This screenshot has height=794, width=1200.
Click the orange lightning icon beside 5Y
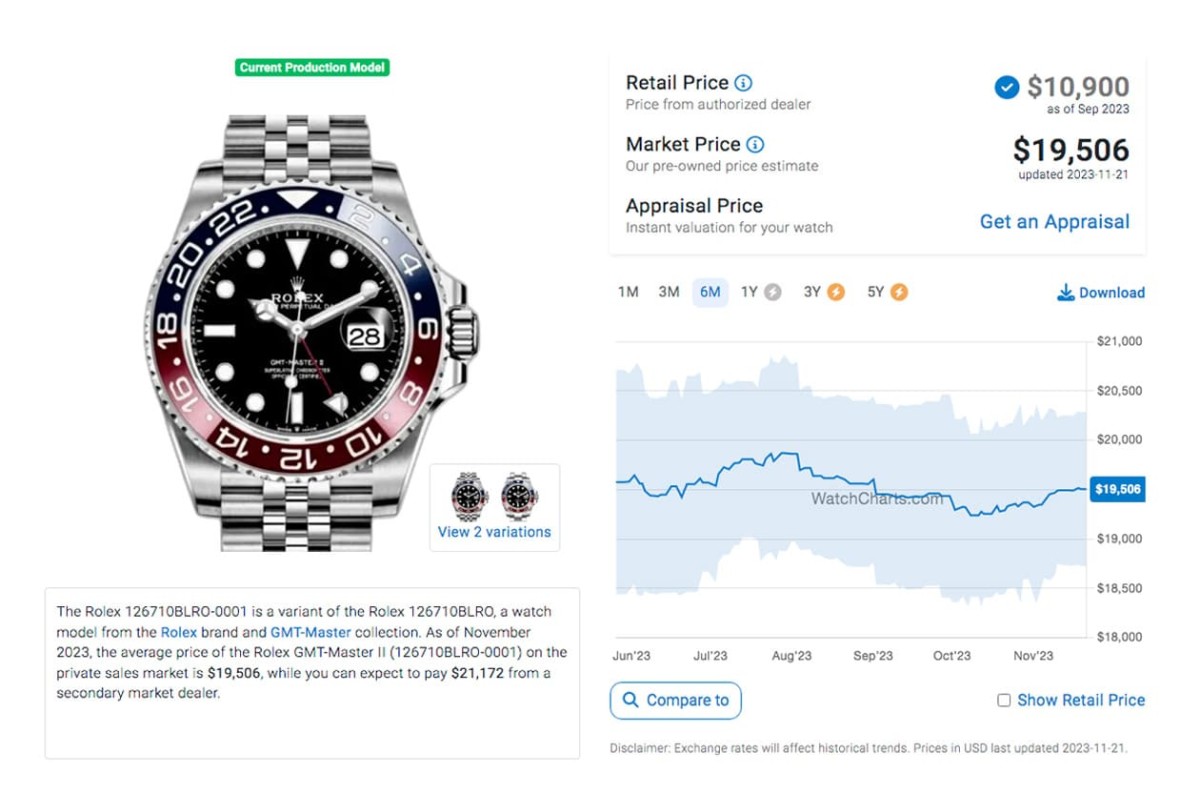point(899,292)
